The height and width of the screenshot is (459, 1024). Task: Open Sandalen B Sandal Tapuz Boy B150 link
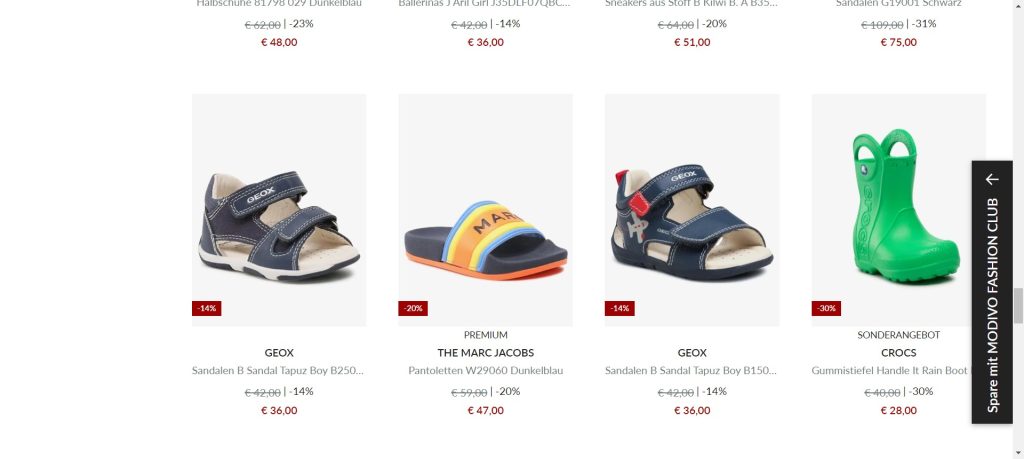[692, 370]
